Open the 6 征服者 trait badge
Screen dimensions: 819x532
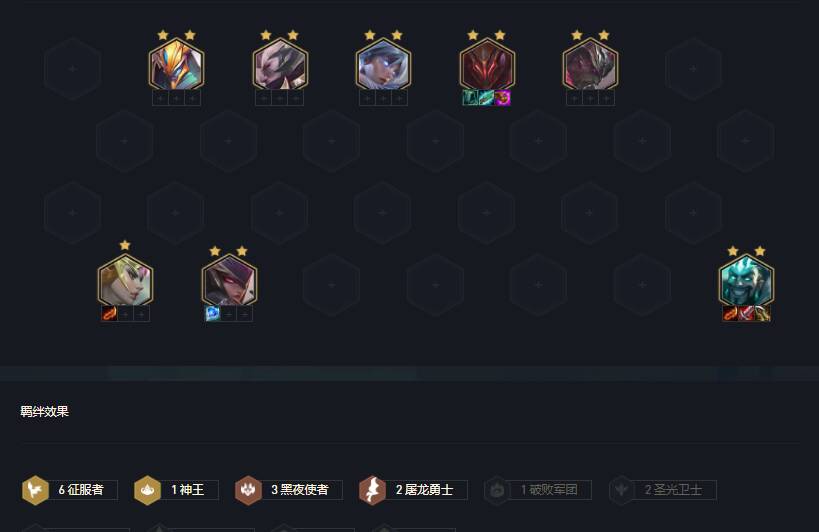click(69, 490)
